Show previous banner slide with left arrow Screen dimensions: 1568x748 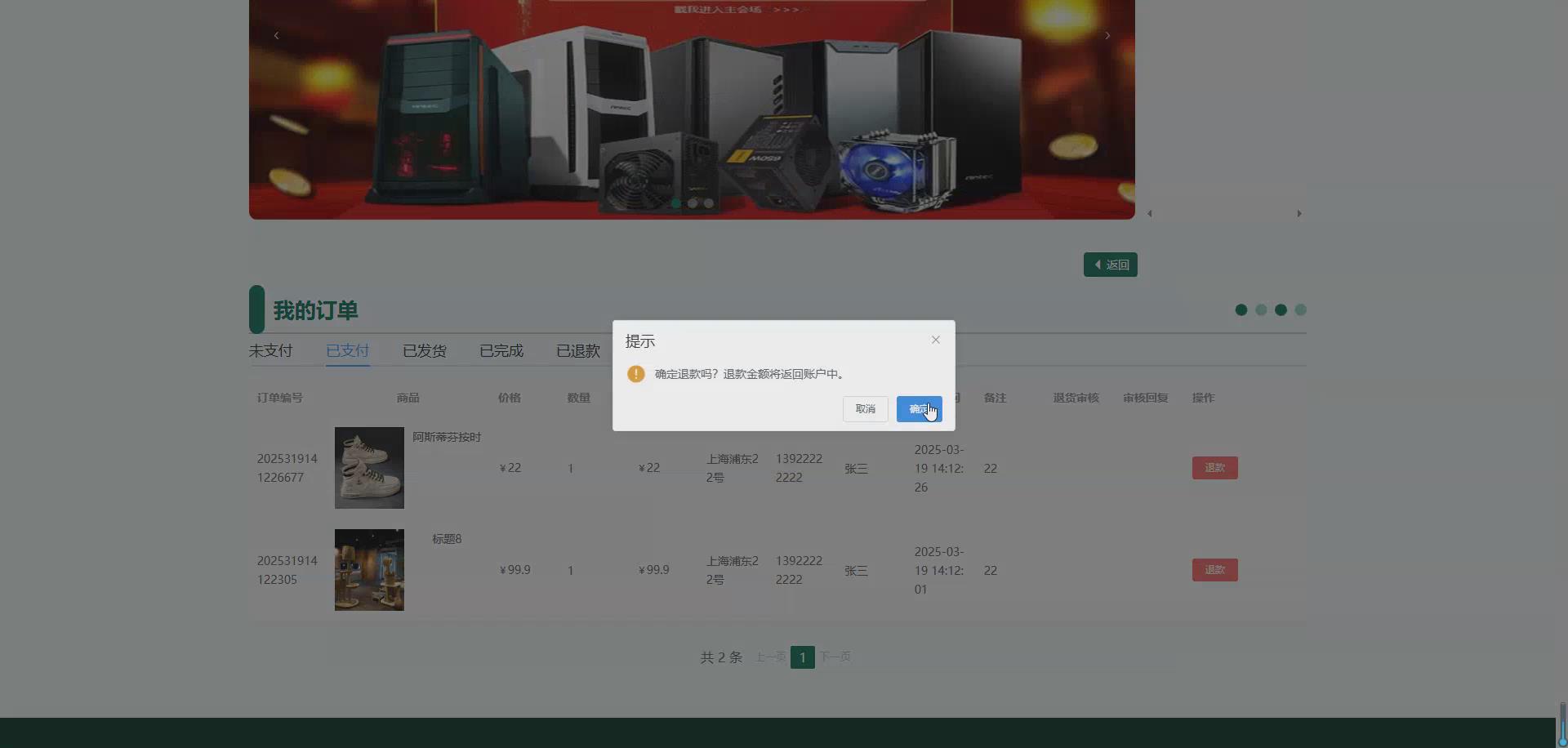point(276,35)
